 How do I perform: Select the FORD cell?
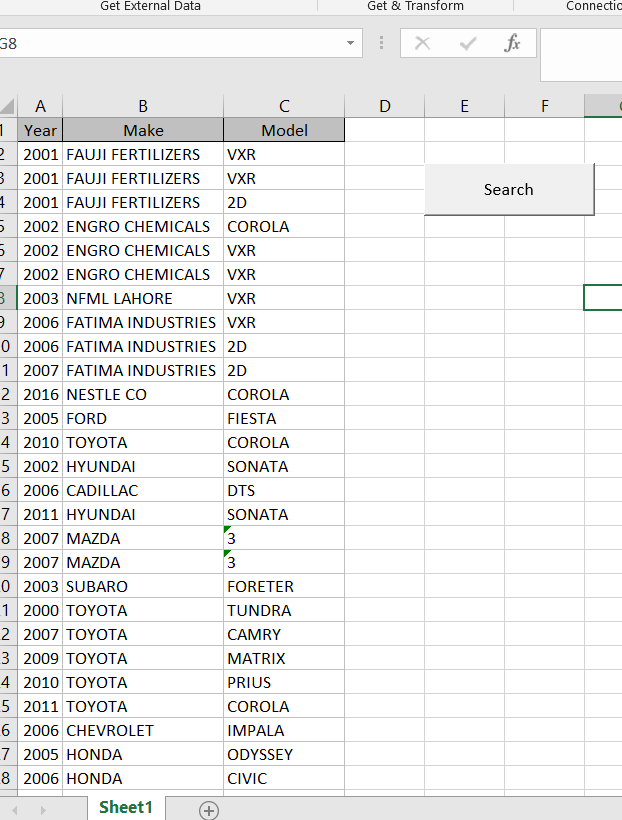tap(143, 418)
